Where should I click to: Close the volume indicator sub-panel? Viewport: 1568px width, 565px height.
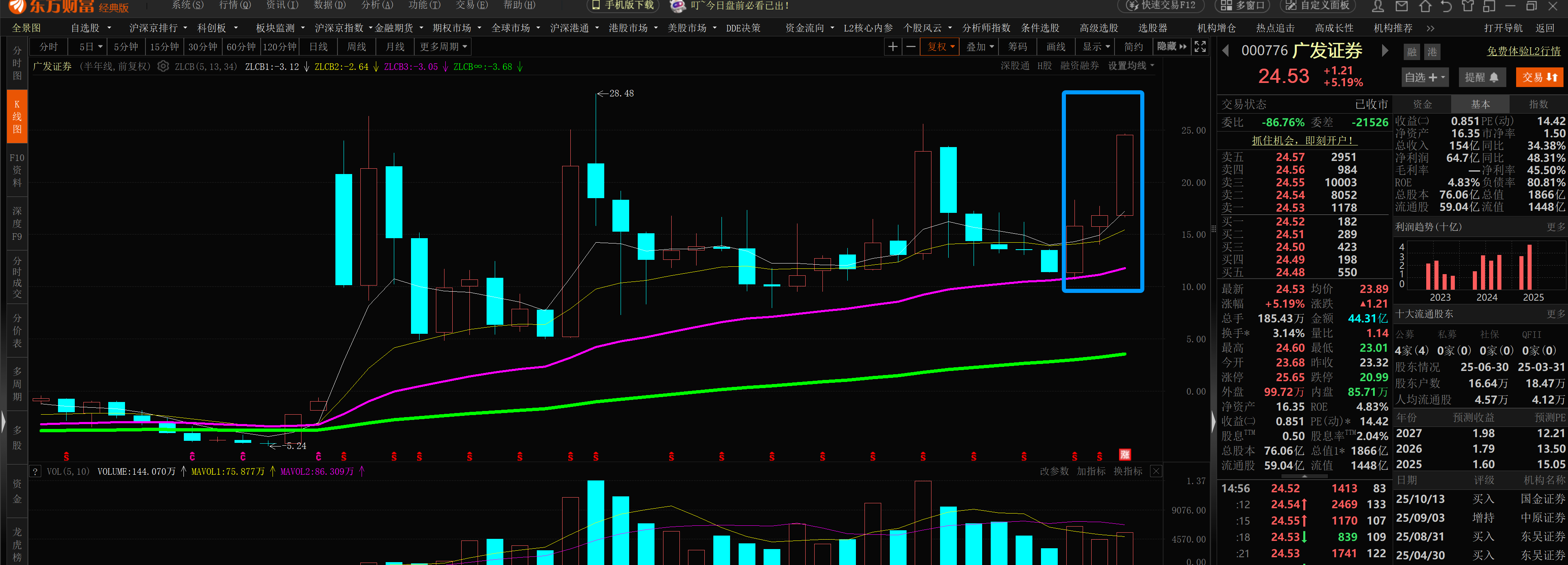[x=1156, y=471]
